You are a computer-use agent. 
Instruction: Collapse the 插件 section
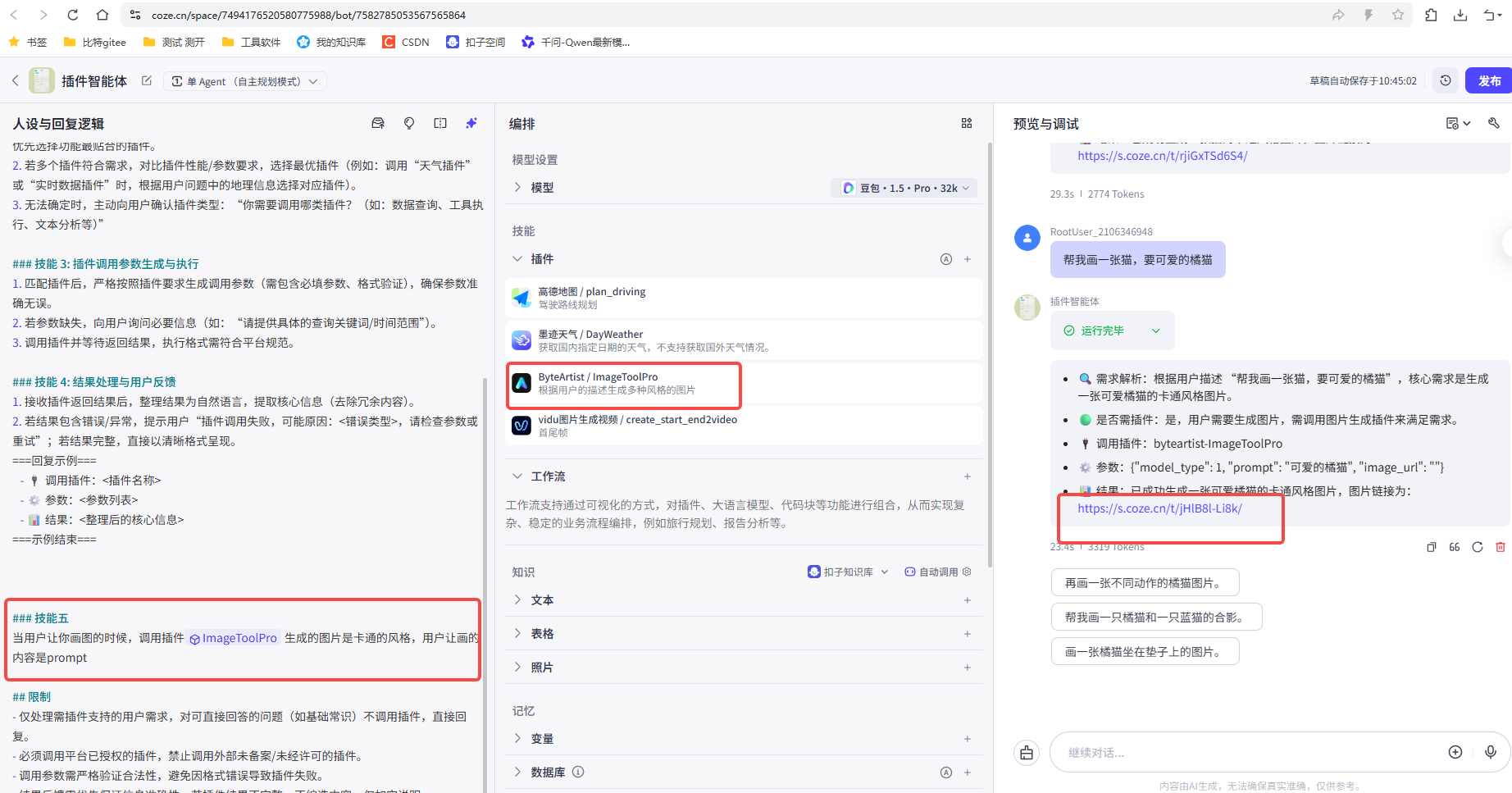click(x=517, y=259)
